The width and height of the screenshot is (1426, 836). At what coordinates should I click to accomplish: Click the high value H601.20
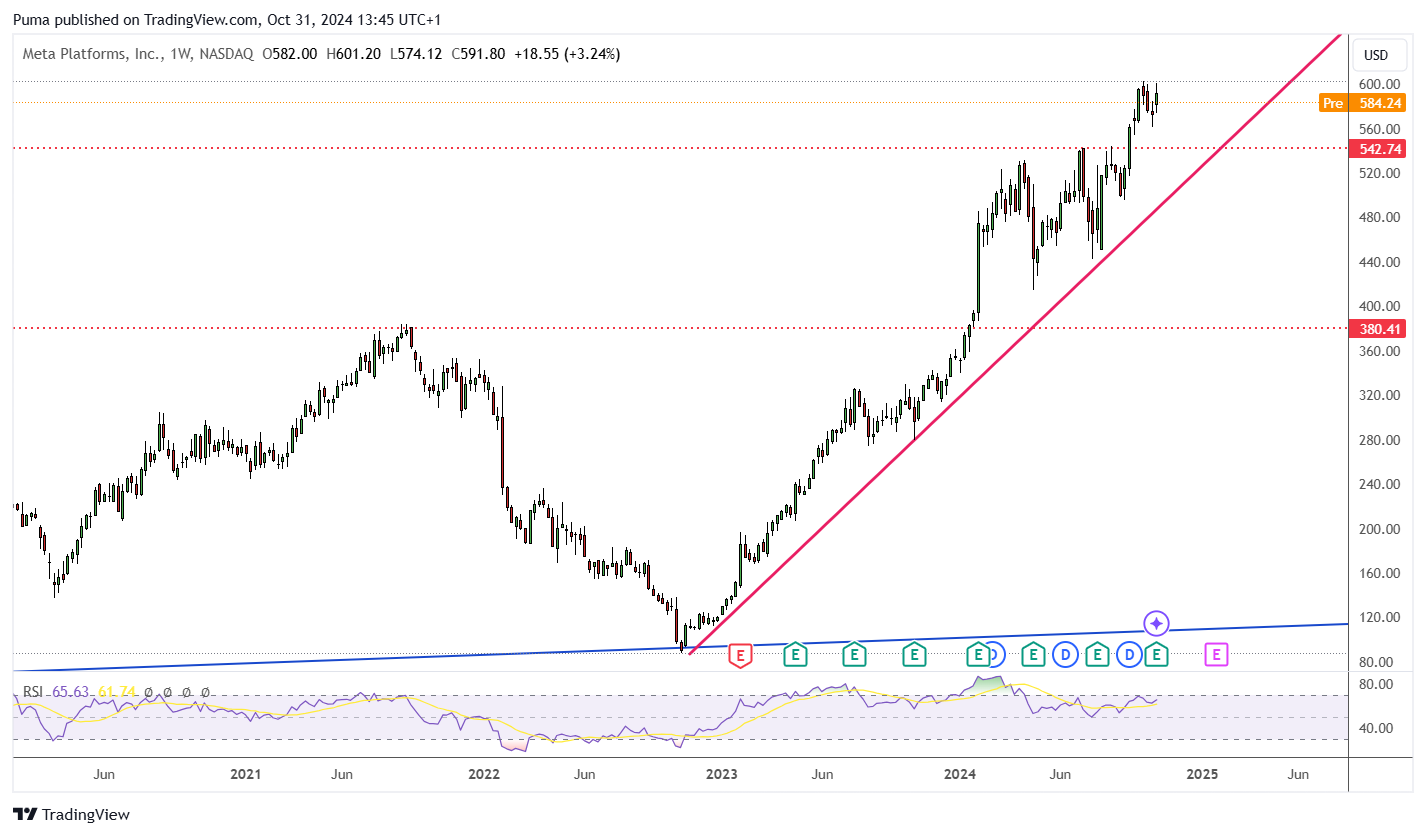[x=353, y=54]
